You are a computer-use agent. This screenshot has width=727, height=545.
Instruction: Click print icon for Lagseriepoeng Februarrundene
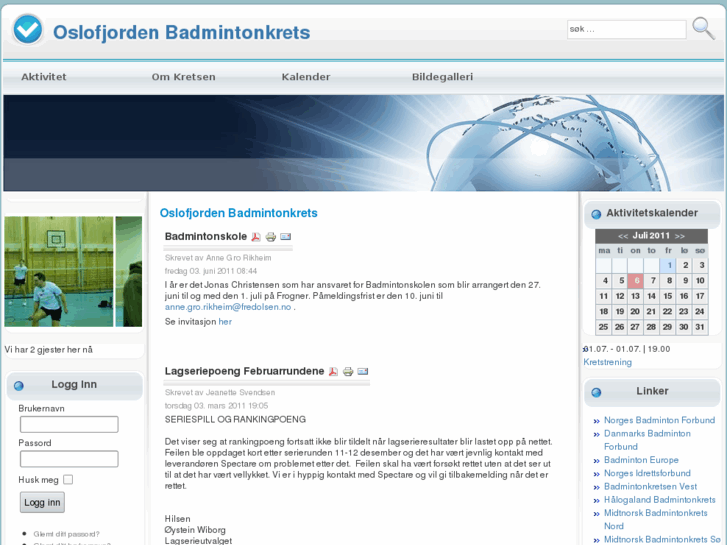point(348,372)
